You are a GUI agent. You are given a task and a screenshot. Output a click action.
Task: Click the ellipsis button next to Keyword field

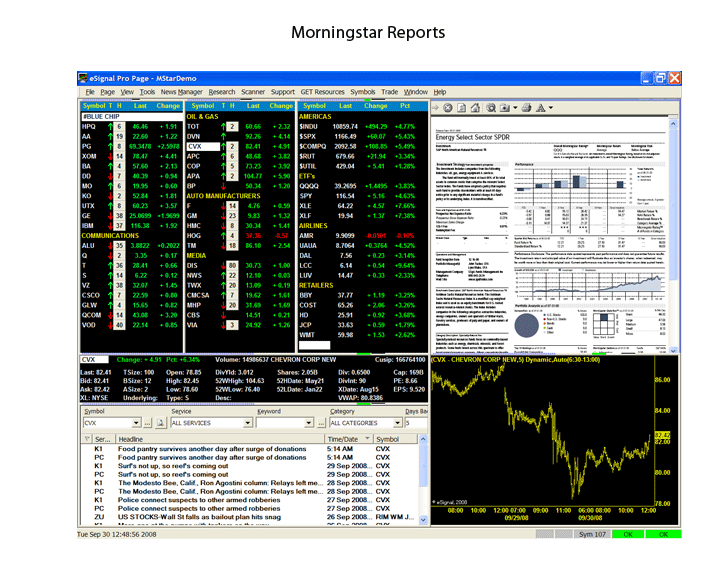(x=321, y=423)
